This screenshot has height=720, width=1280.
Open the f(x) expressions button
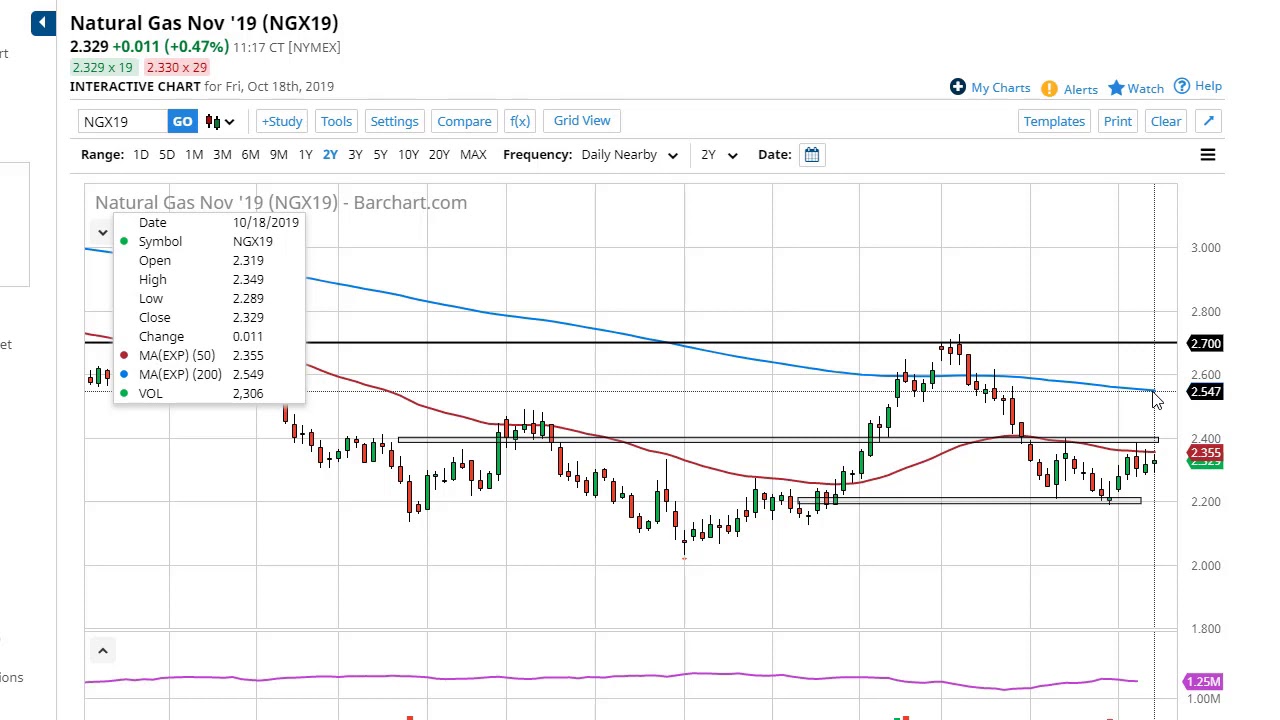pos(520,121)
